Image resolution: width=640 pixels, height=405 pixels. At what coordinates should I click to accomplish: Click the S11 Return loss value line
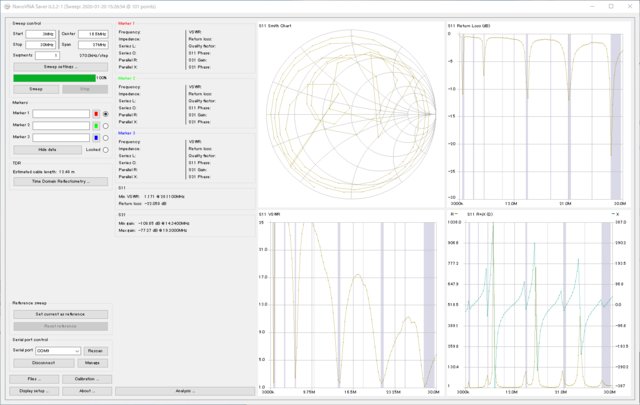coord(142,203)
